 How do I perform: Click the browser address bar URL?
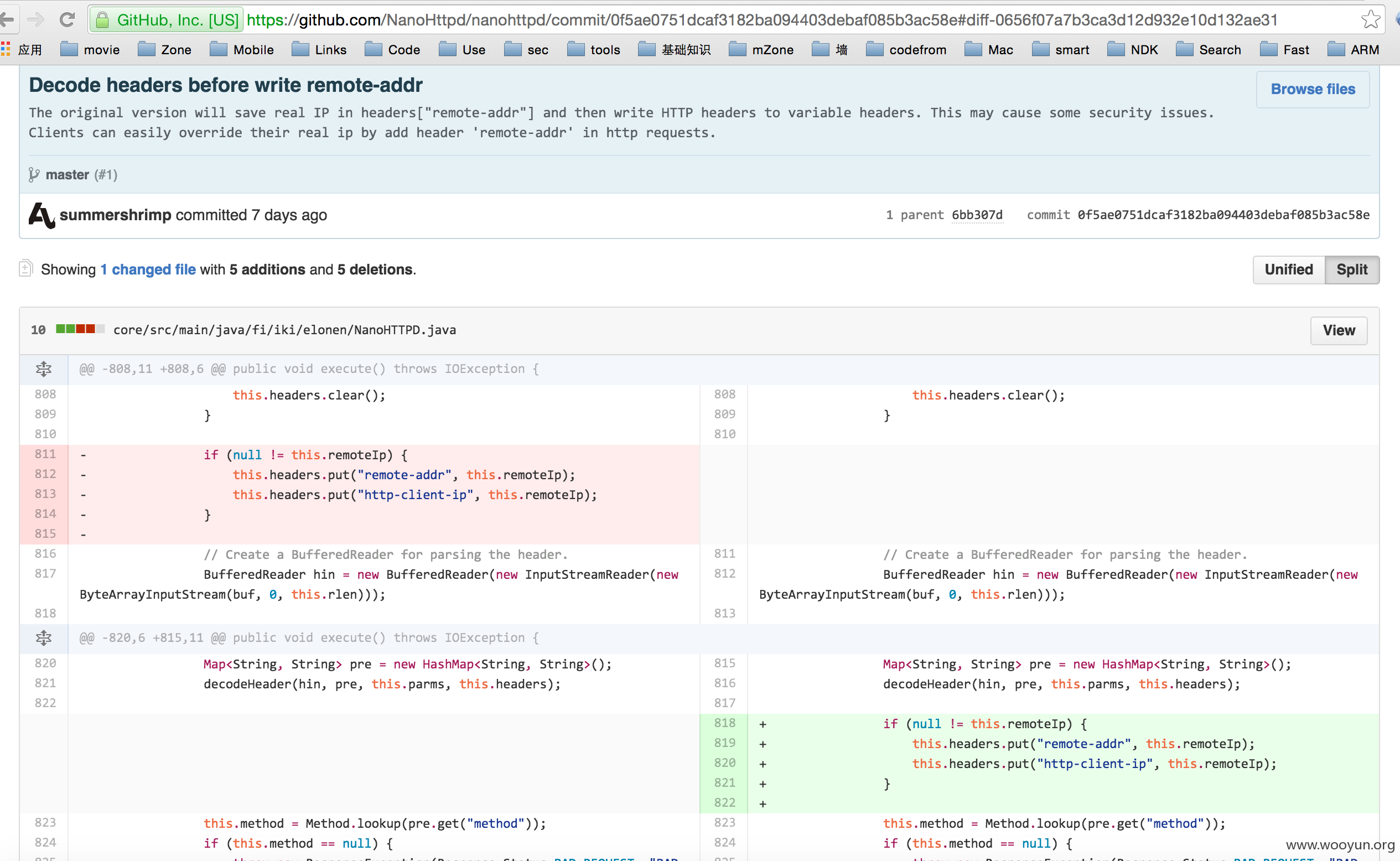tap(762, 20)
